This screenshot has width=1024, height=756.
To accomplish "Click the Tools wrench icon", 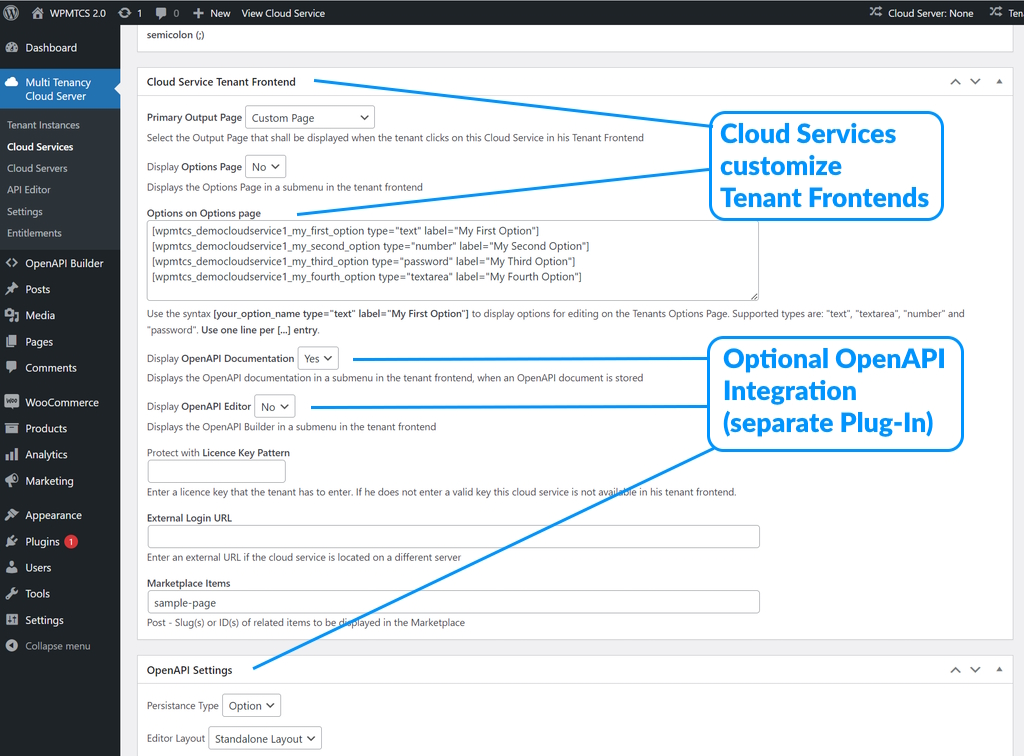I will pyautogui.click(x=12, y=593).
